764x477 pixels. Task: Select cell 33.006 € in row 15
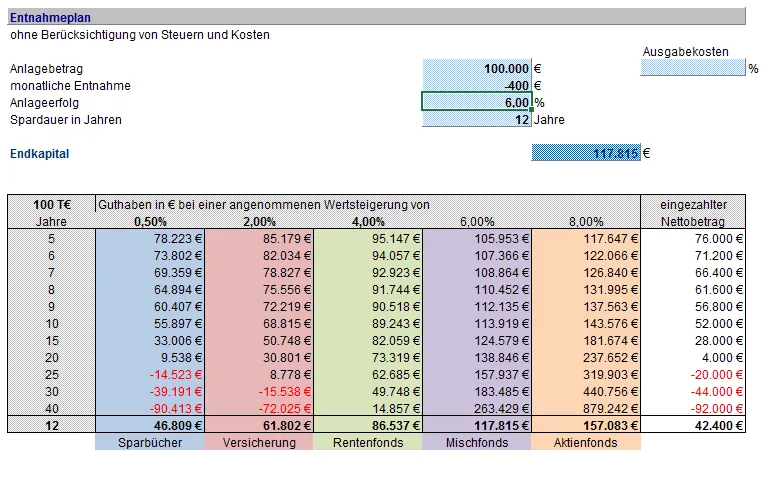pos(150,341)
